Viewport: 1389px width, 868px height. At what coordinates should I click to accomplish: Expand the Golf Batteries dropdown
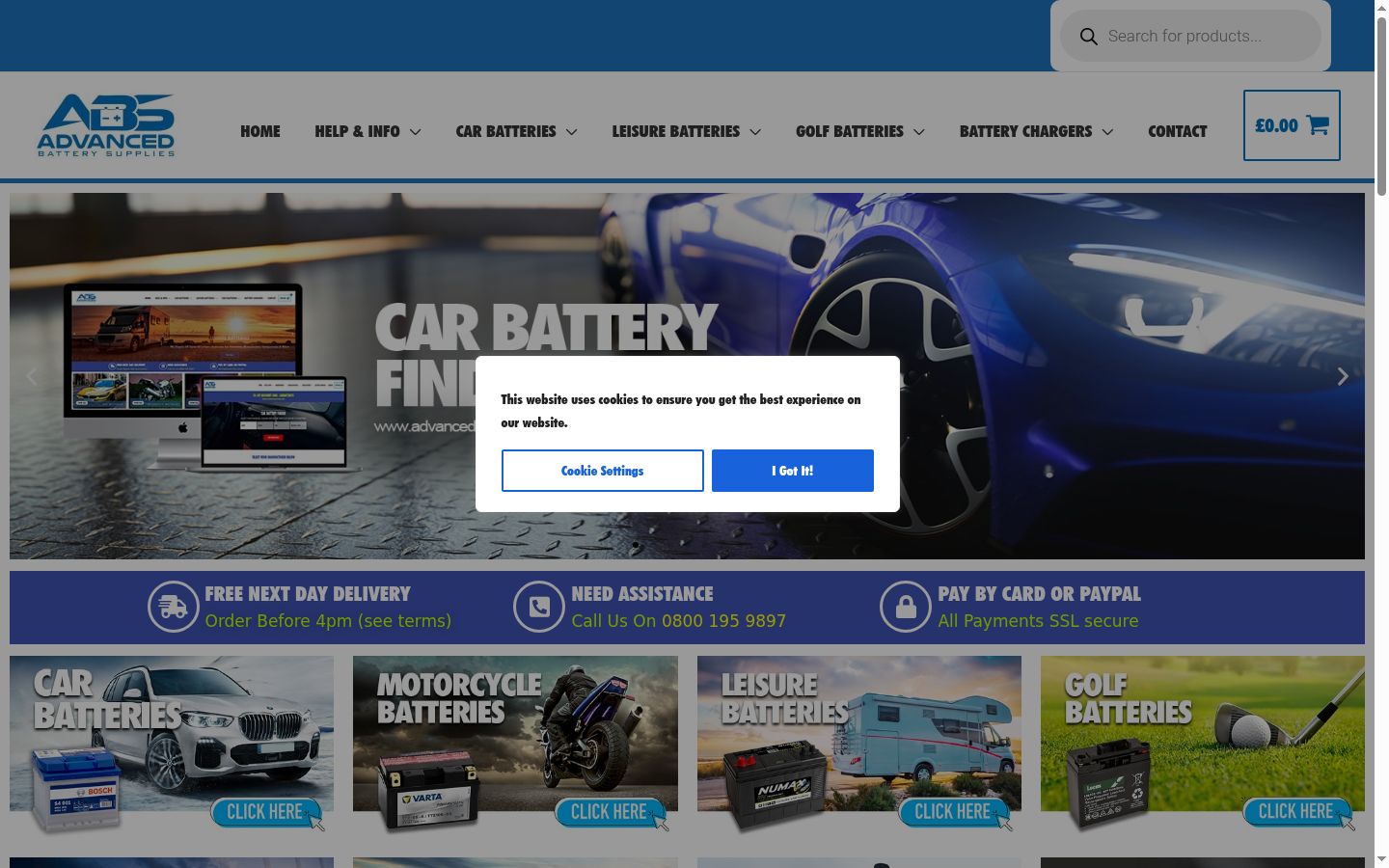click(859, 131)
